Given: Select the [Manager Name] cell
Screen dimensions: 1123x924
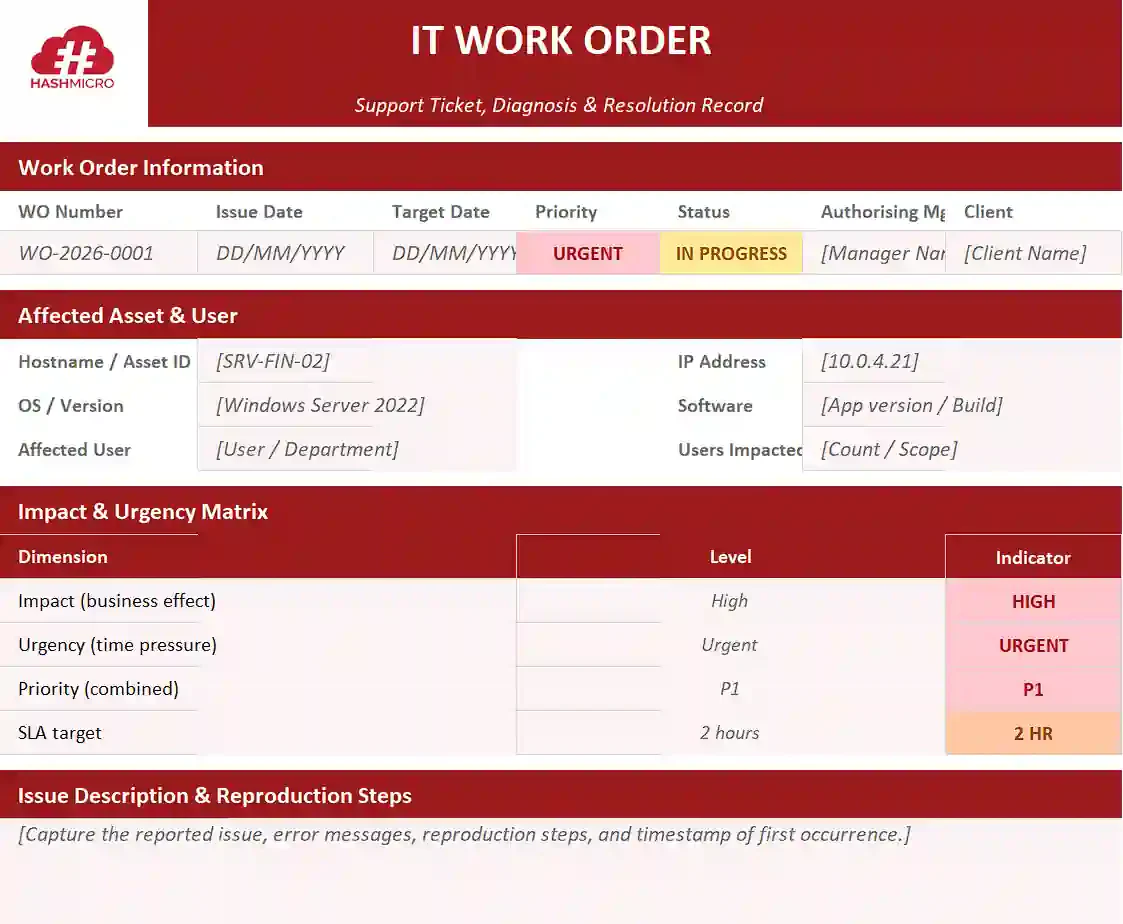Looking at the screenshot, I should (874, 253).
